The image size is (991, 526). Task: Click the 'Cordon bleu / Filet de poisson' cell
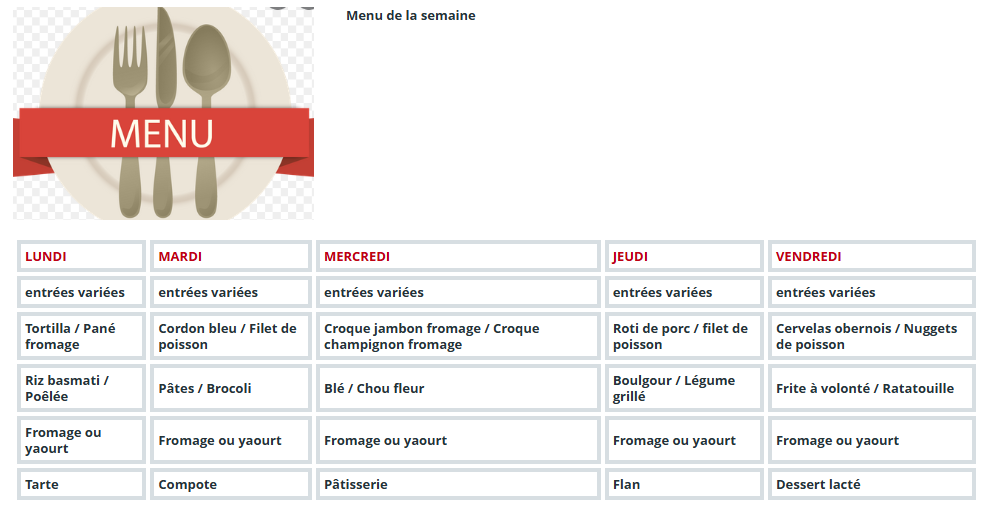tap(231, 336)
